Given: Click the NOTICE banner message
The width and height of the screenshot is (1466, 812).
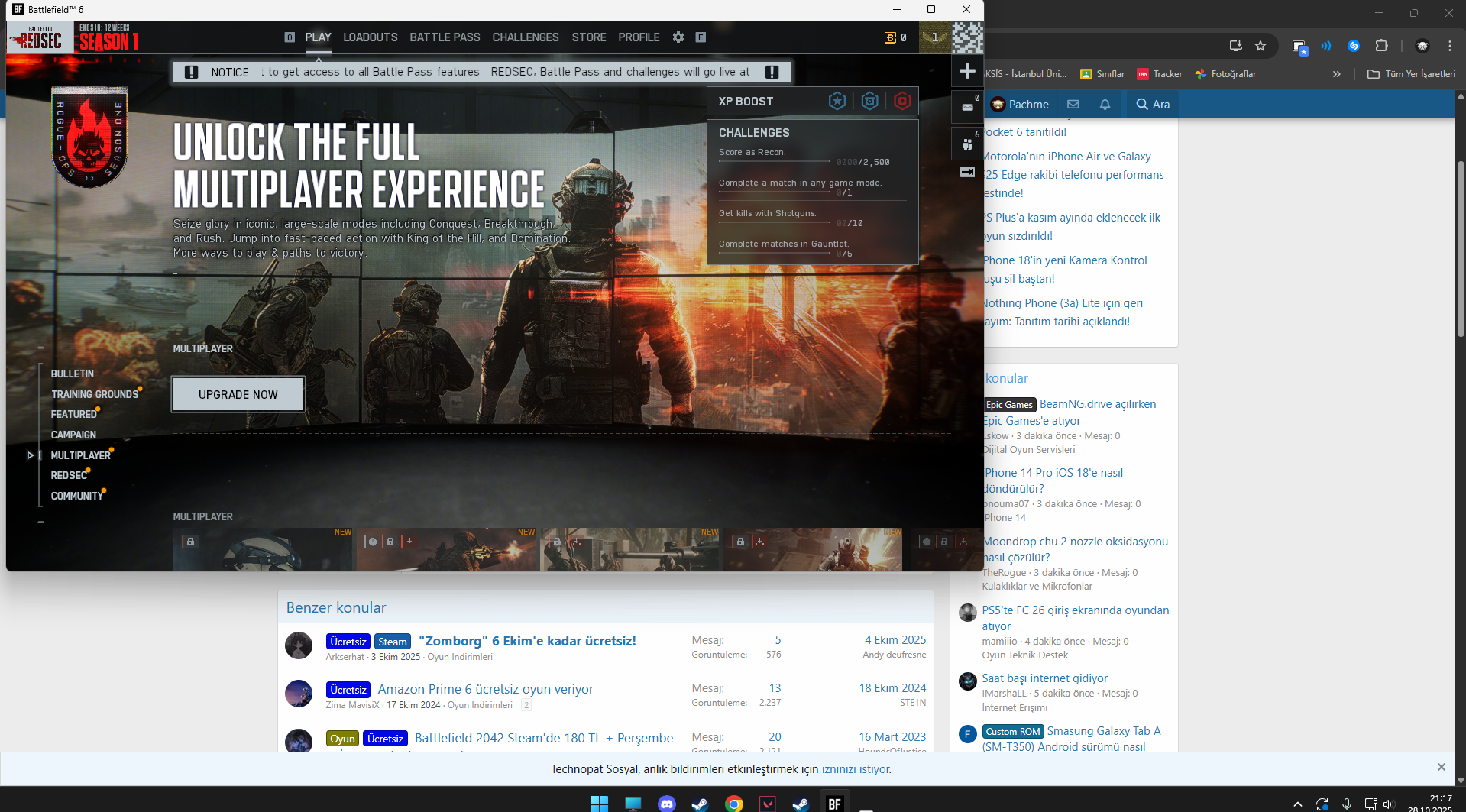Looking at the screenshot, I should tap(482, 72).
